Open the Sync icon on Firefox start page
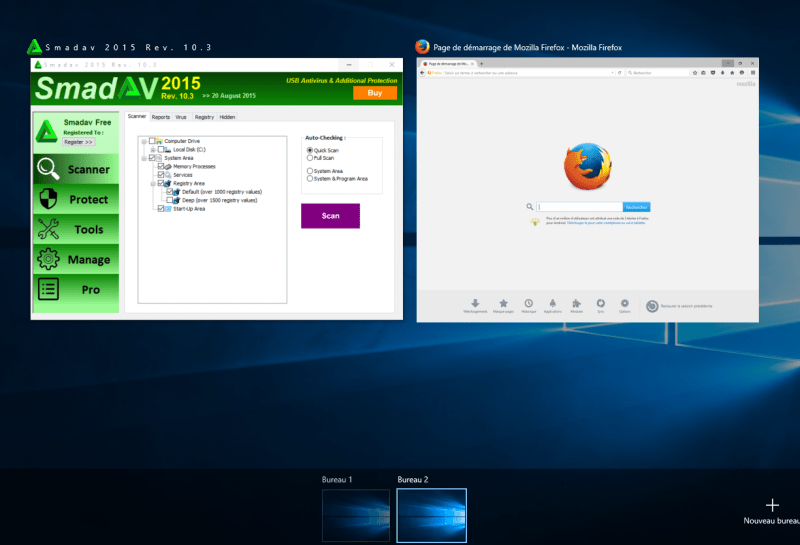800x545 pixels. pyautogui.click(x=601, y=303)
